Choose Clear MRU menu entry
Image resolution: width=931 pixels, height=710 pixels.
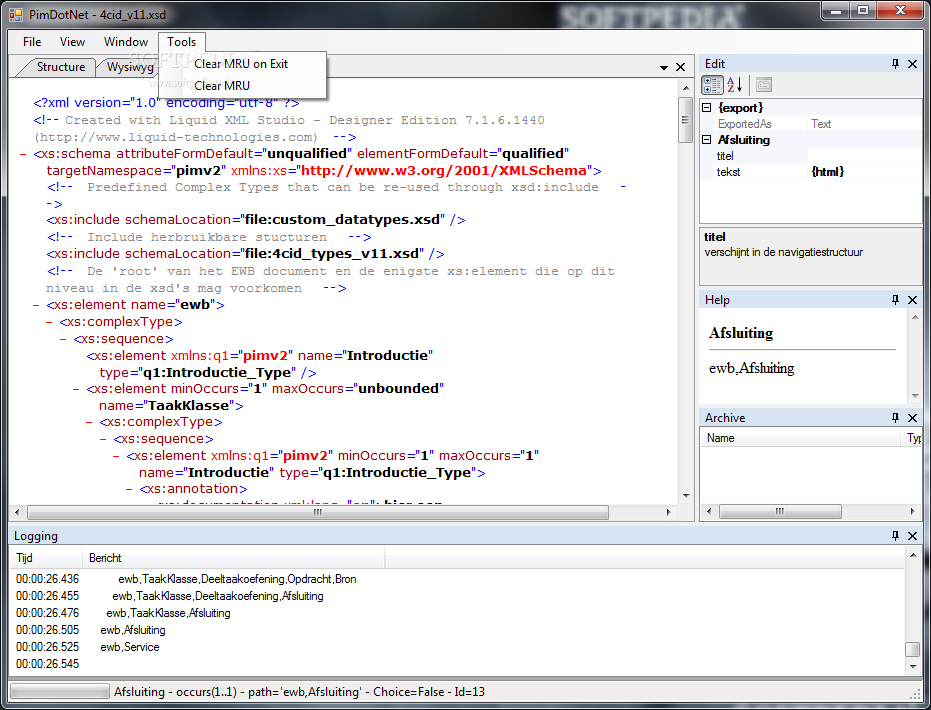point(222,85)
